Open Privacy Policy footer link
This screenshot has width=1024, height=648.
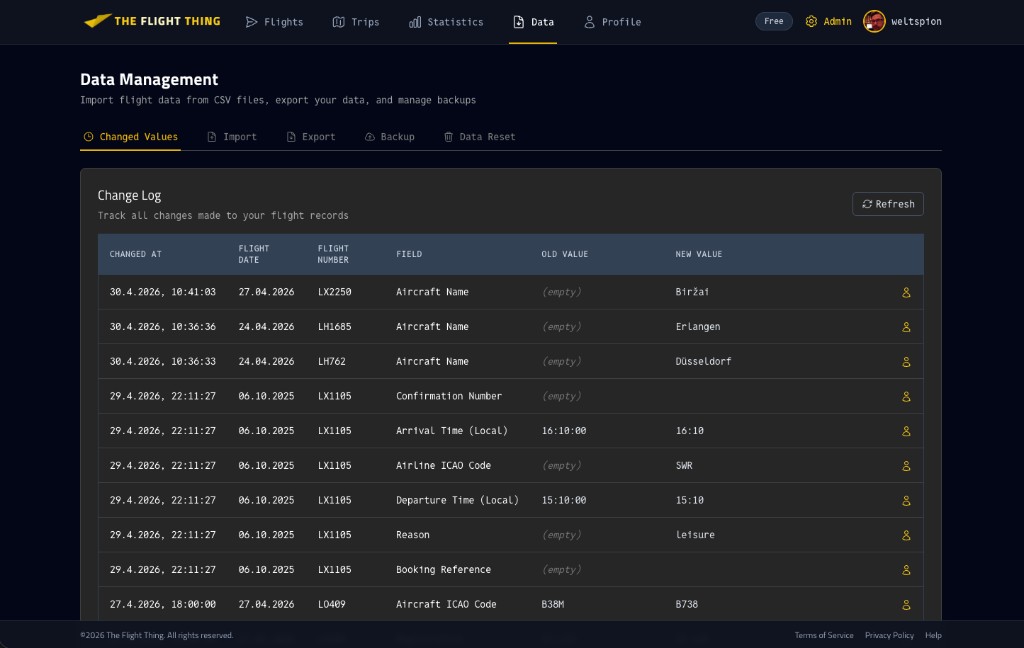pyautogui.click(x=889, y=635)
